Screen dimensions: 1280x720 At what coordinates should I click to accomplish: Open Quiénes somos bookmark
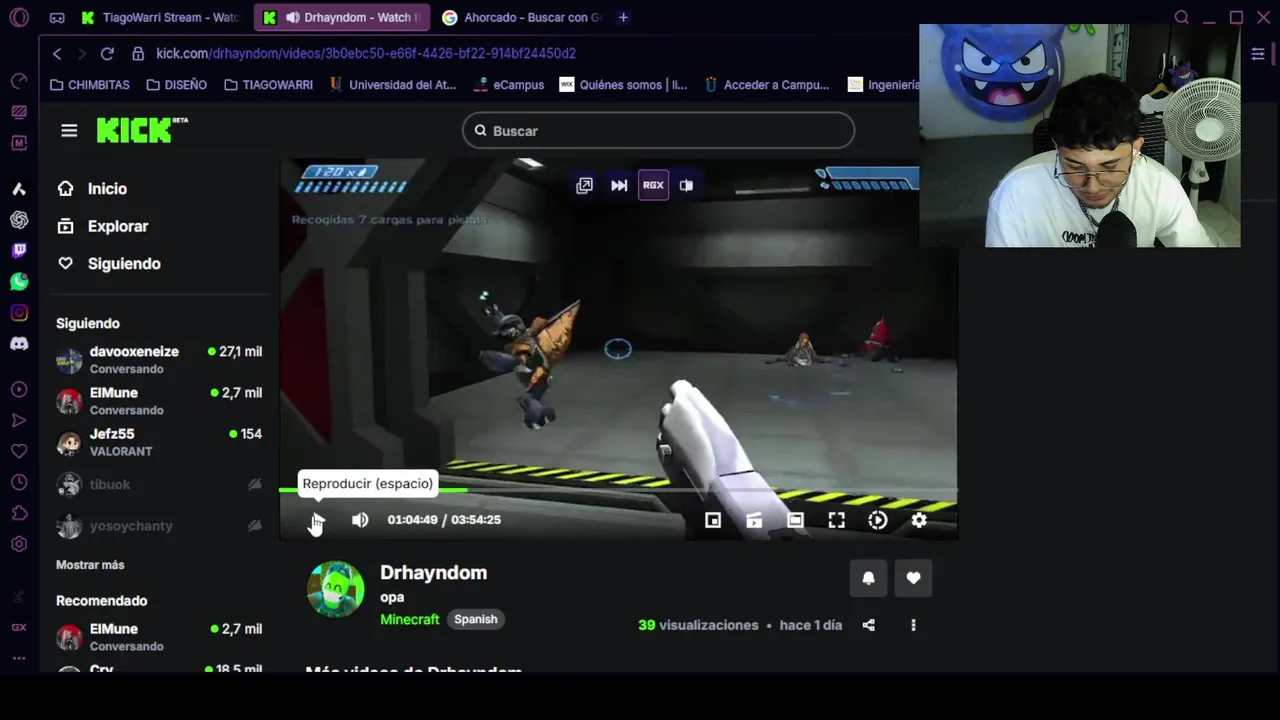pyautogui.click(x=624, y=85)
